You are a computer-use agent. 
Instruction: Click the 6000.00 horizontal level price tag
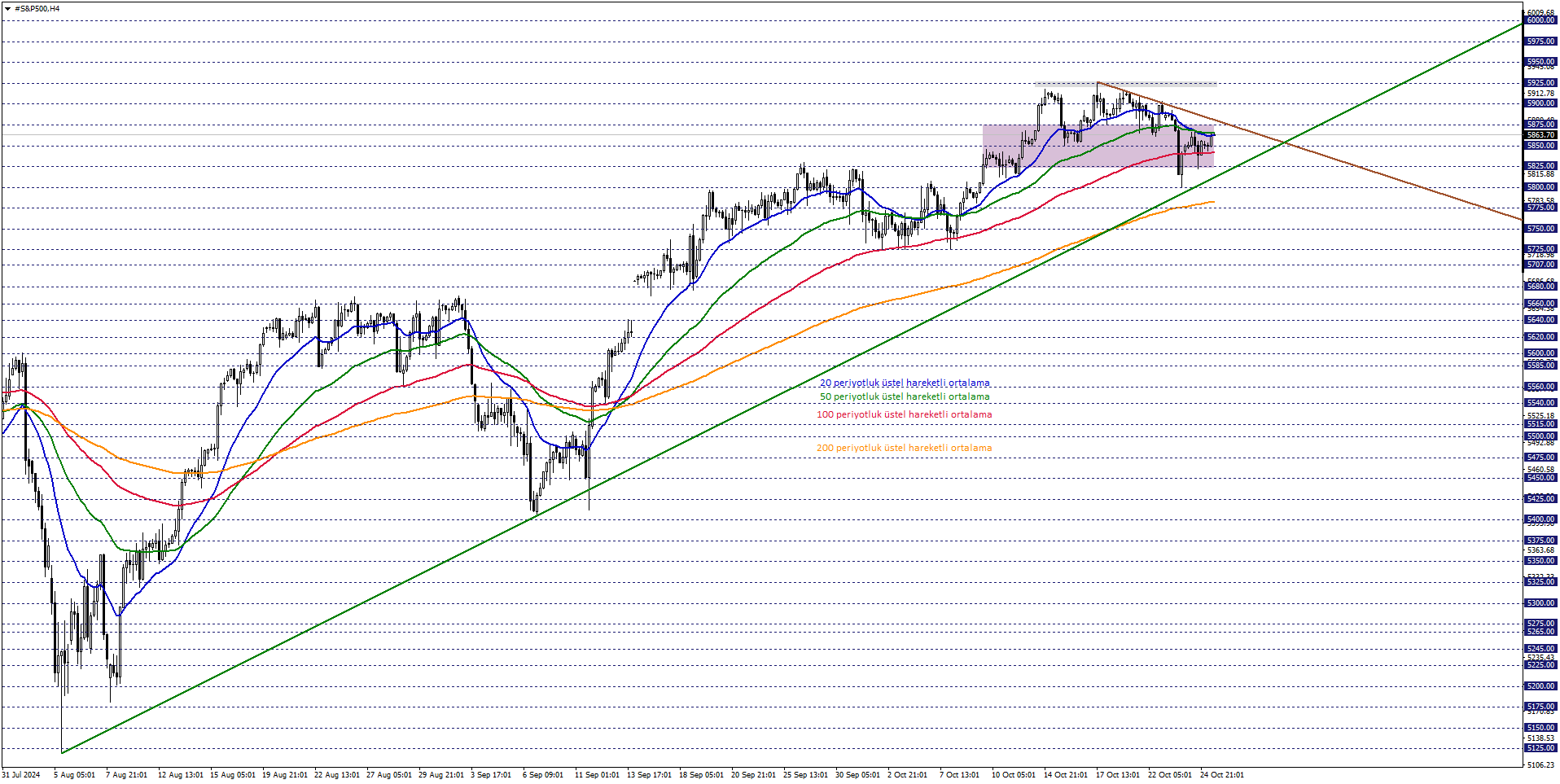[x=1540, y=20]
